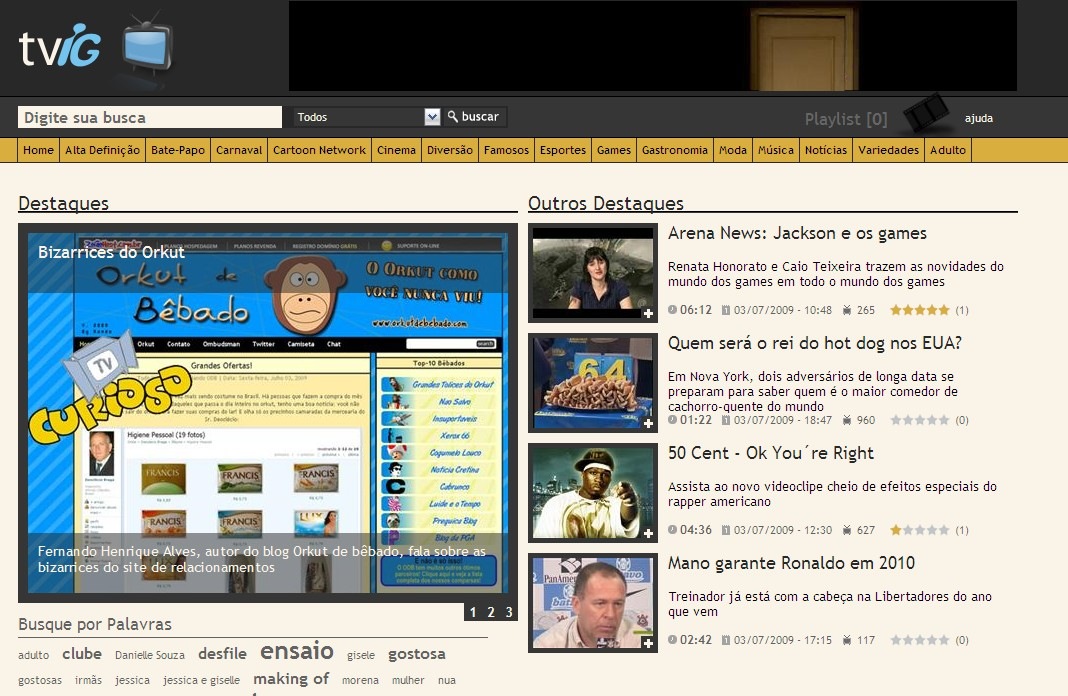This screenshot has width=1068, height=696.
Task: Open the Variedades section
Action: pos(888,150)
